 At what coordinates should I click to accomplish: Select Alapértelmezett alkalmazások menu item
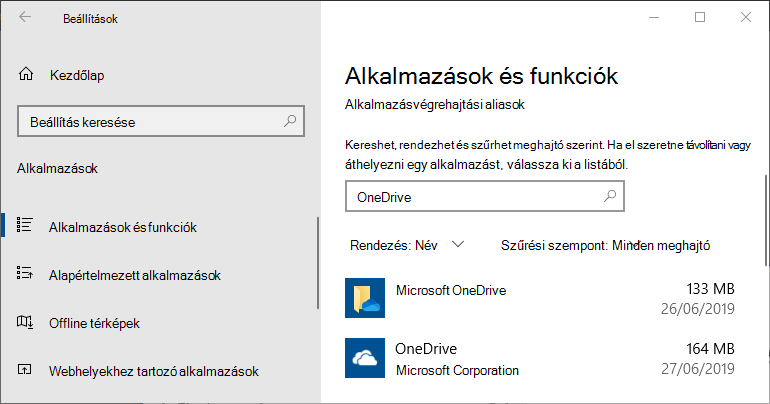135,275
